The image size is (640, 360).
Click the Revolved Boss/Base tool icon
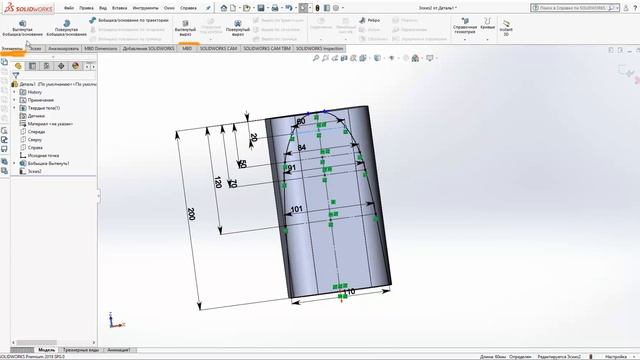67,23
